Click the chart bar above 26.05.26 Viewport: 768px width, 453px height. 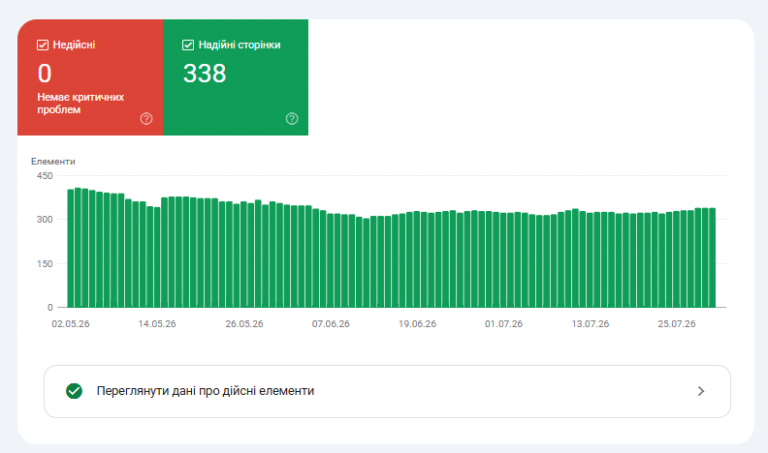(244, 254)
